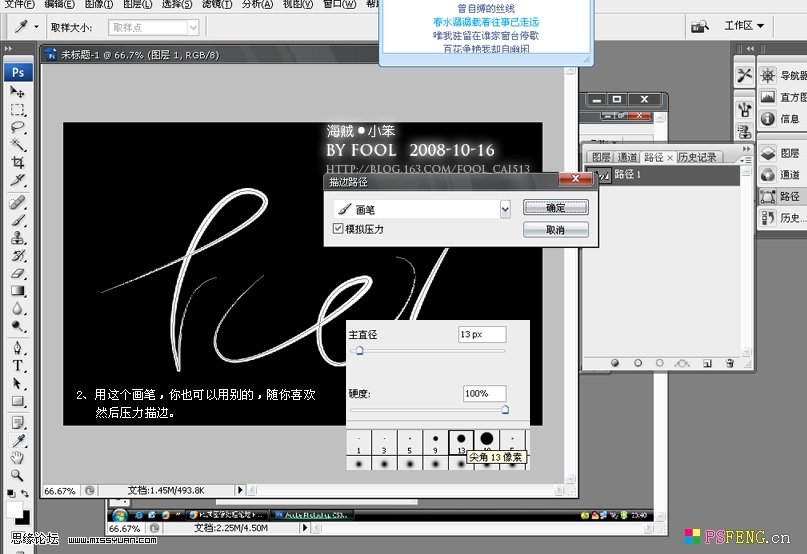Open the Histogram (直方图) panel icon
The width and height of the screenshot is (807, 554).
pos(768,97)
